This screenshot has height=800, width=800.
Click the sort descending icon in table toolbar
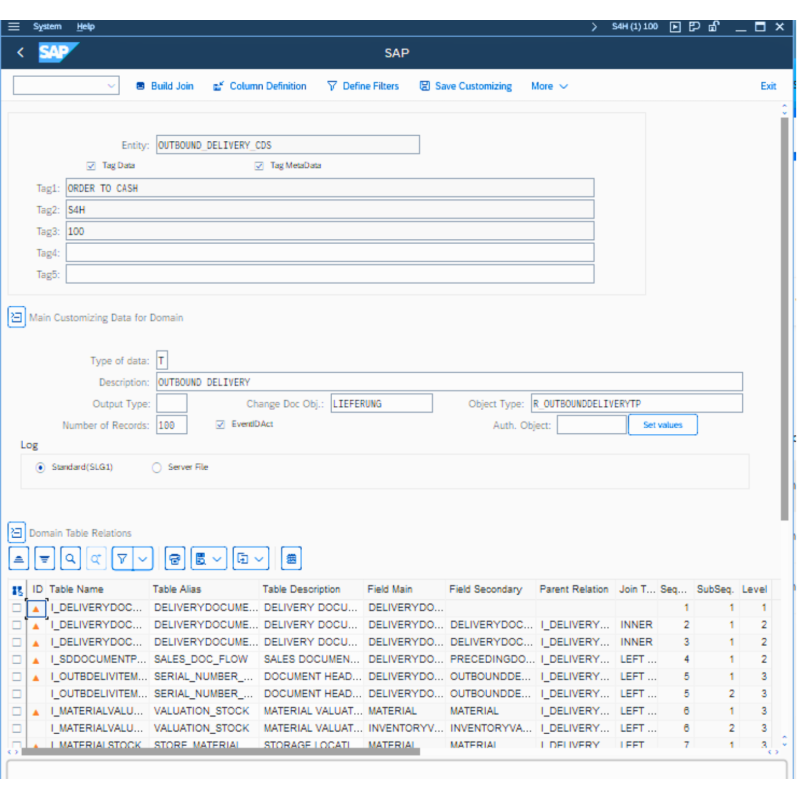click(x=46, y=558)
